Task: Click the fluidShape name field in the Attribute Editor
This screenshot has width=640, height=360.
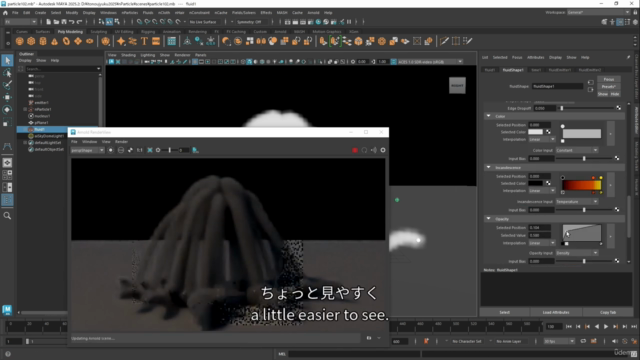Action: tap(558, 86)
